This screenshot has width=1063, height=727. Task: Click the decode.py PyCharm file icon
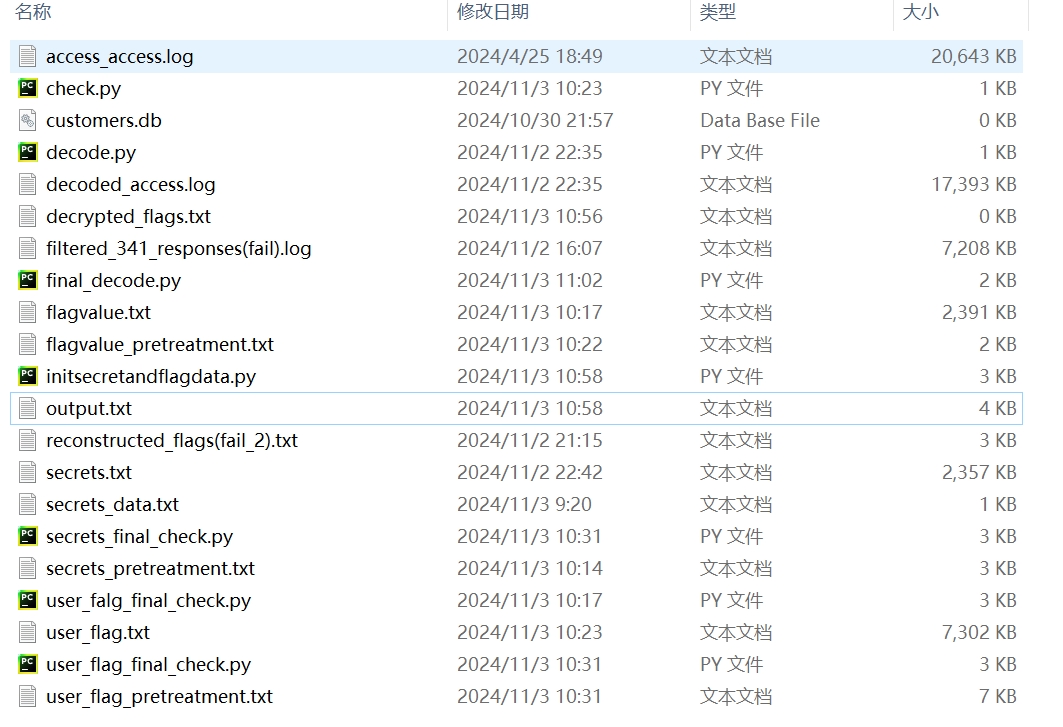(x=27, y=152)
